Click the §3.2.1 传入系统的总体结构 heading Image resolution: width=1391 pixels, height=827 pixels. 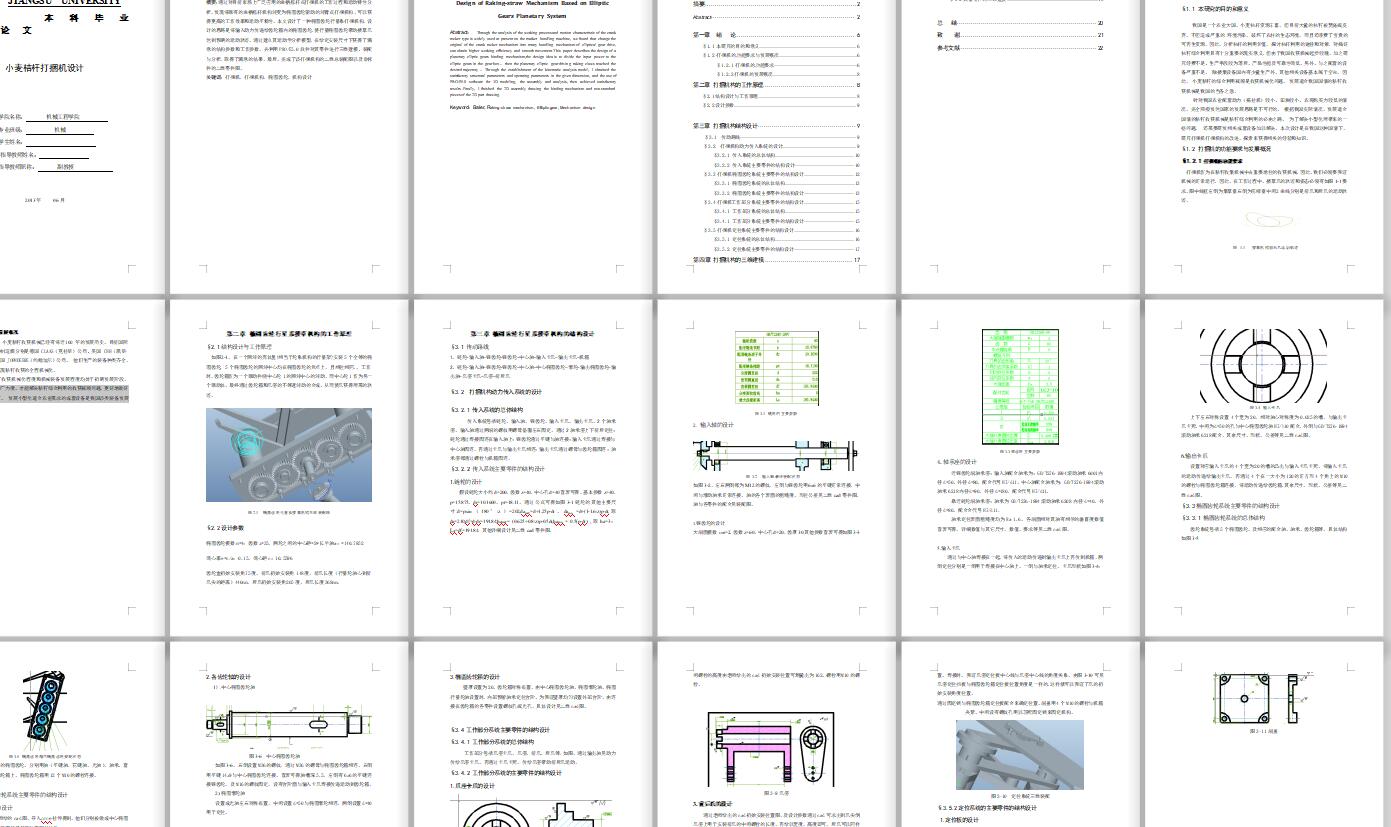[487, 410]
